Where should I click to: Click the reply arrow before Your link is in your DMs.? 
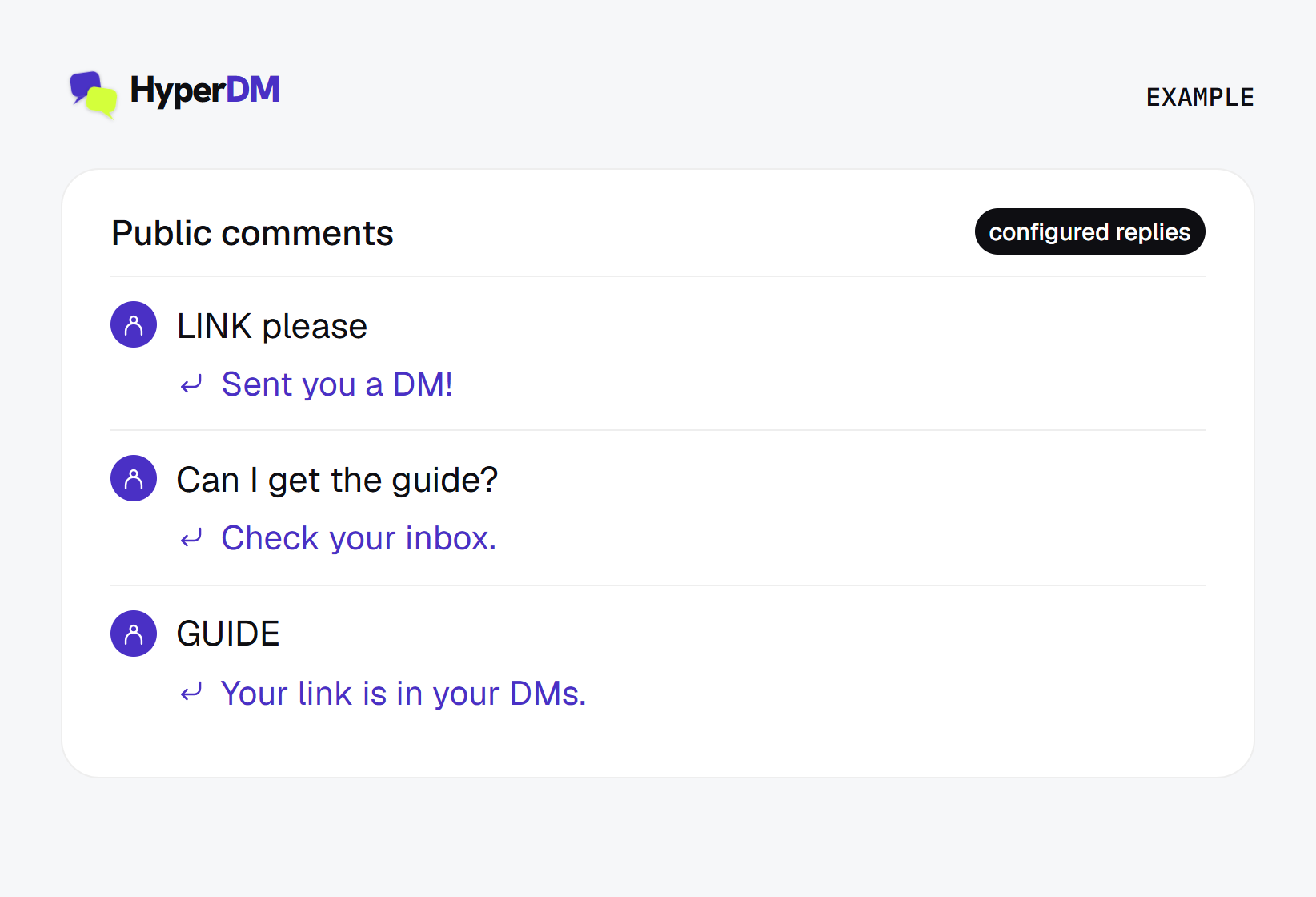191,693
